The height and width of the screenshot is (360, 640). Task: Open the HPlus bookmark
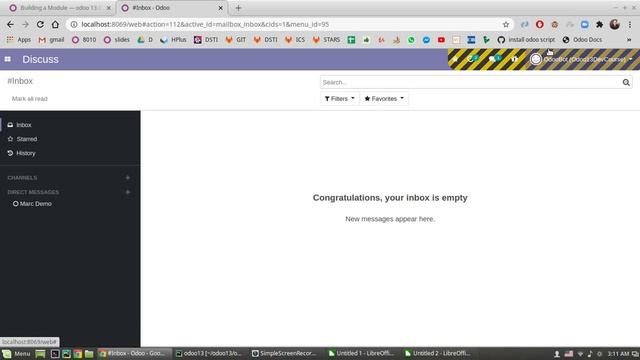[173, 40]
